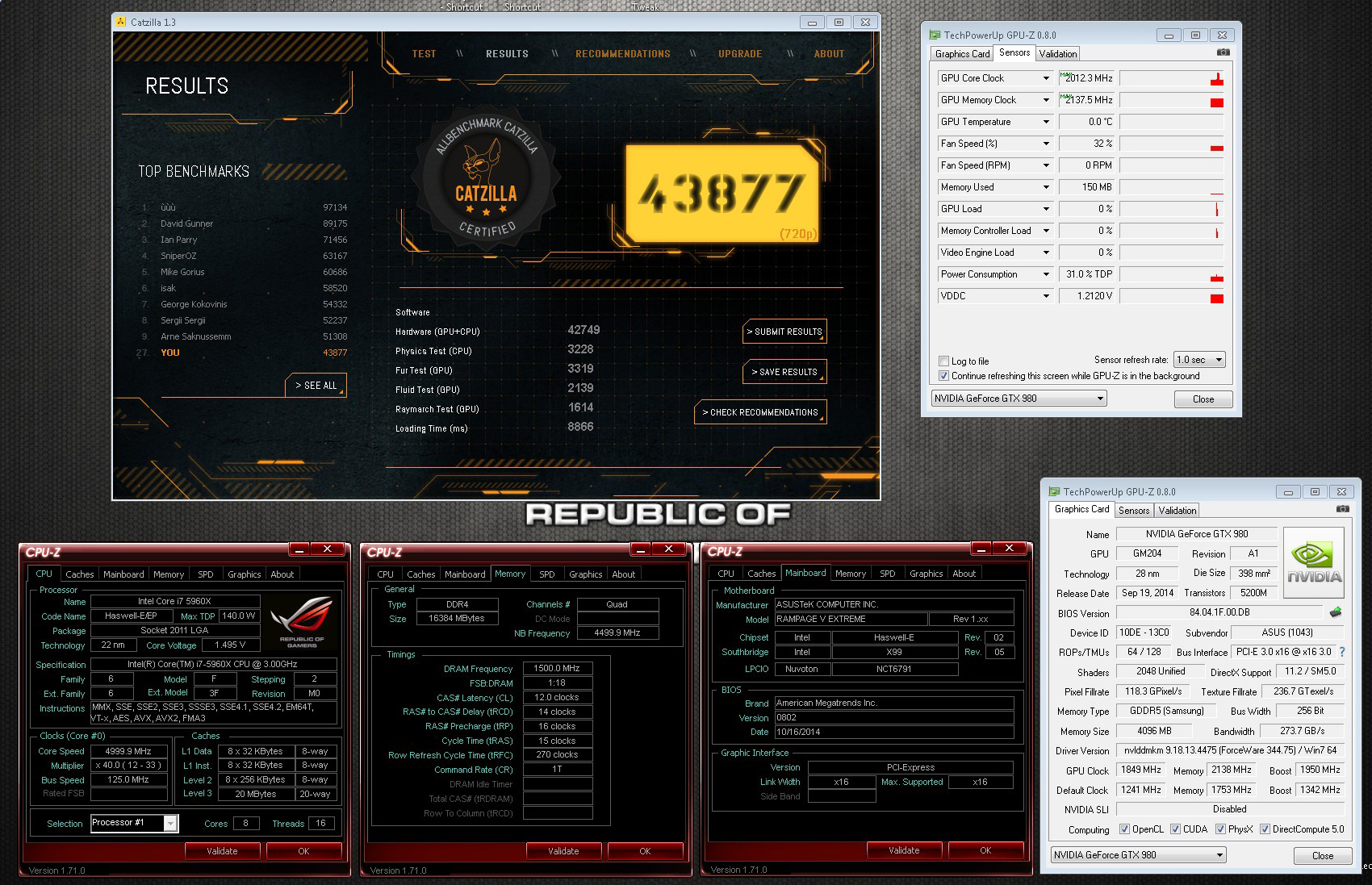Switch to Sensors tab in GPU-Z Graphics Card window
The width and height of the screenshot is (1372, 885).
[1133, 511]
